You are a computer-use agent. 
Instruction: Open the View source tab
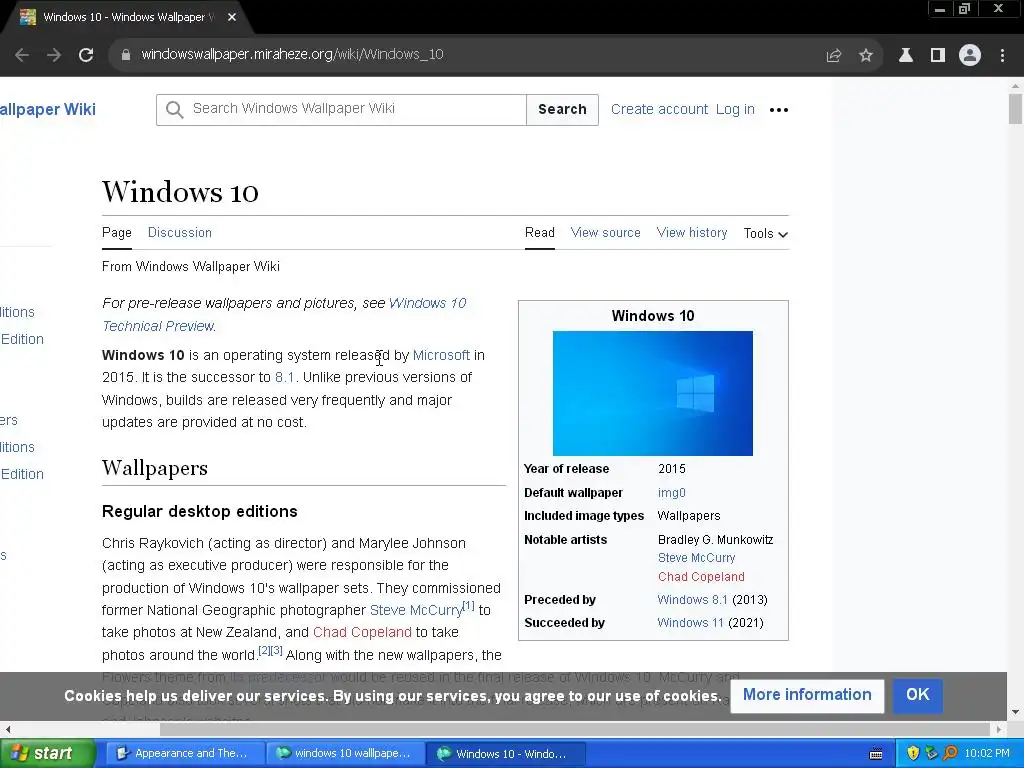[605, 232]
